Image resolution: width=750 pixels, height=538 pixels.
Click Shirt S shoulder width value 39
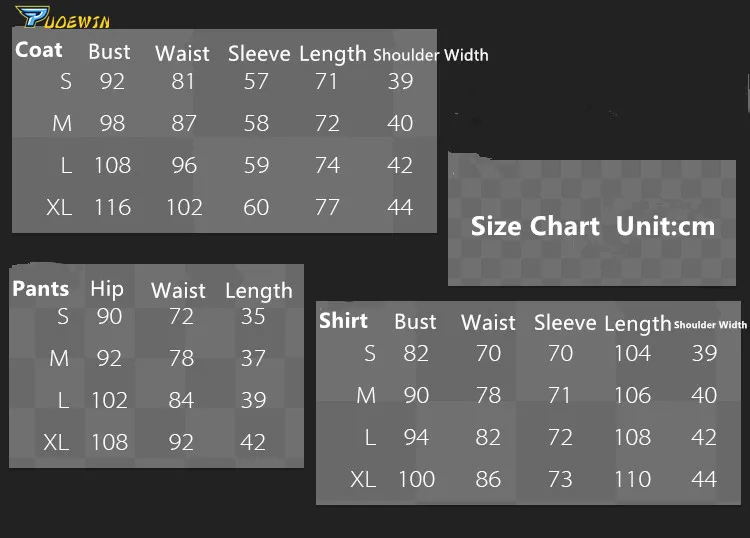click(x=704, y=353)
